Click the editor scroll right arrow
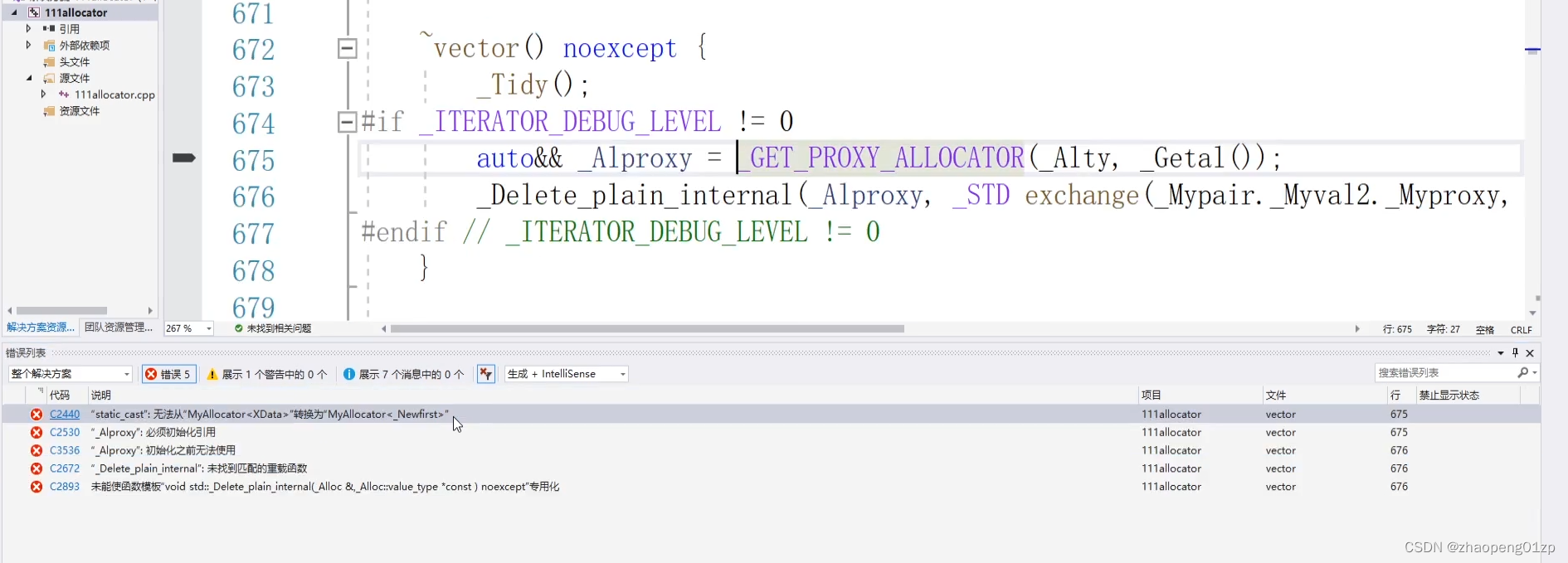 pyautogui.click(x=1357, y=328)
